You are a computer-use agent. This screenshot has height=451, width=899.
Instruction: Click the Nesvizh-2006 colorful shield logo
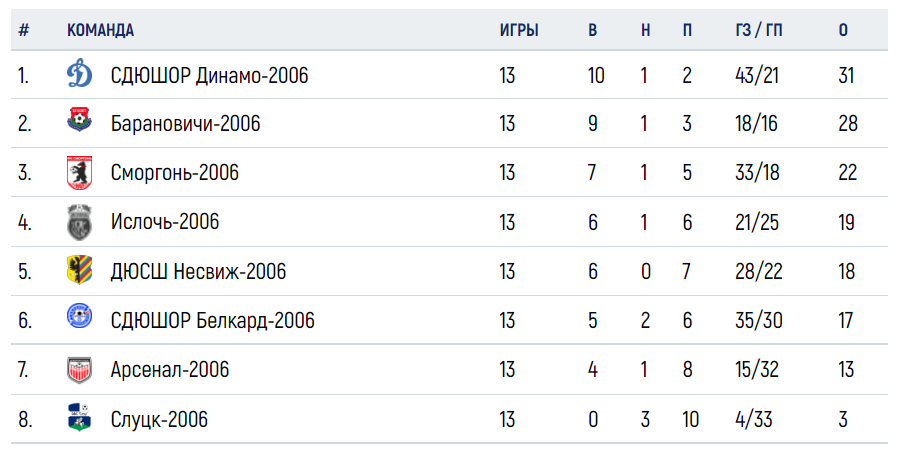pos(80,270)
